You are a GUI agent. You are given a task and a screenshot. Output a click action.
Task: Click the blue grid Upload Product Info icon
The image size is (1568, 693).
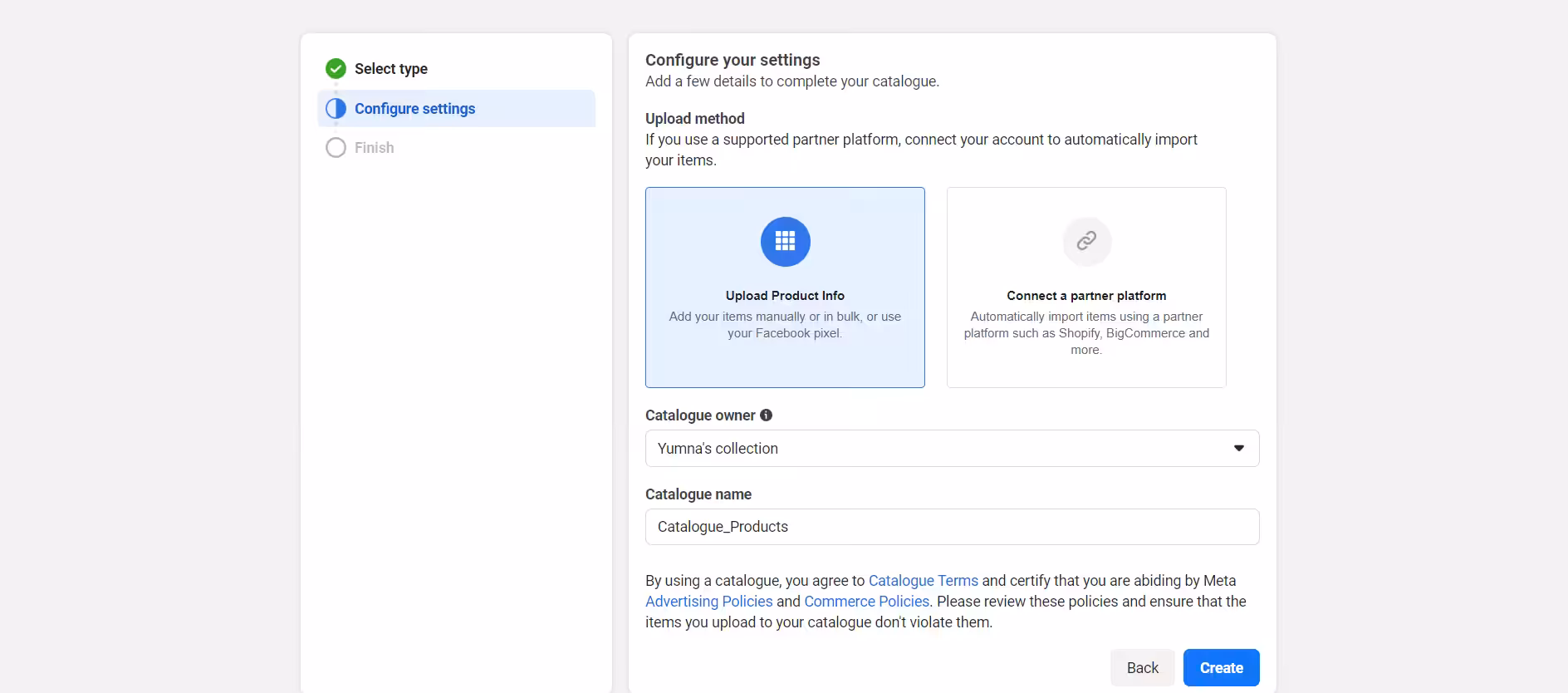785,242
